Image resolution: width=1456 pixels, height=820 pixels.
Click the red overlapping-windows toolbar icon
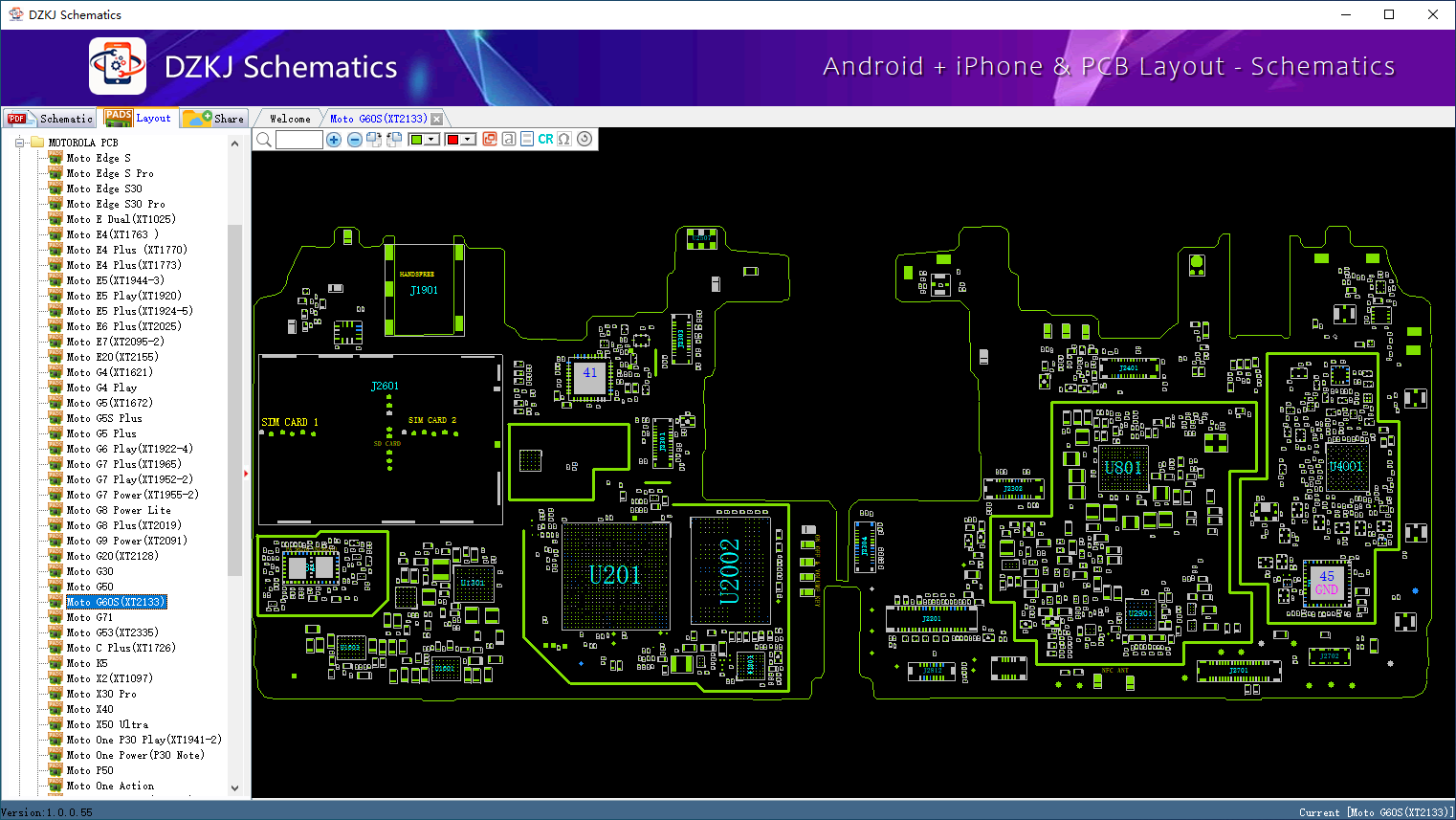tap(490, 140)
